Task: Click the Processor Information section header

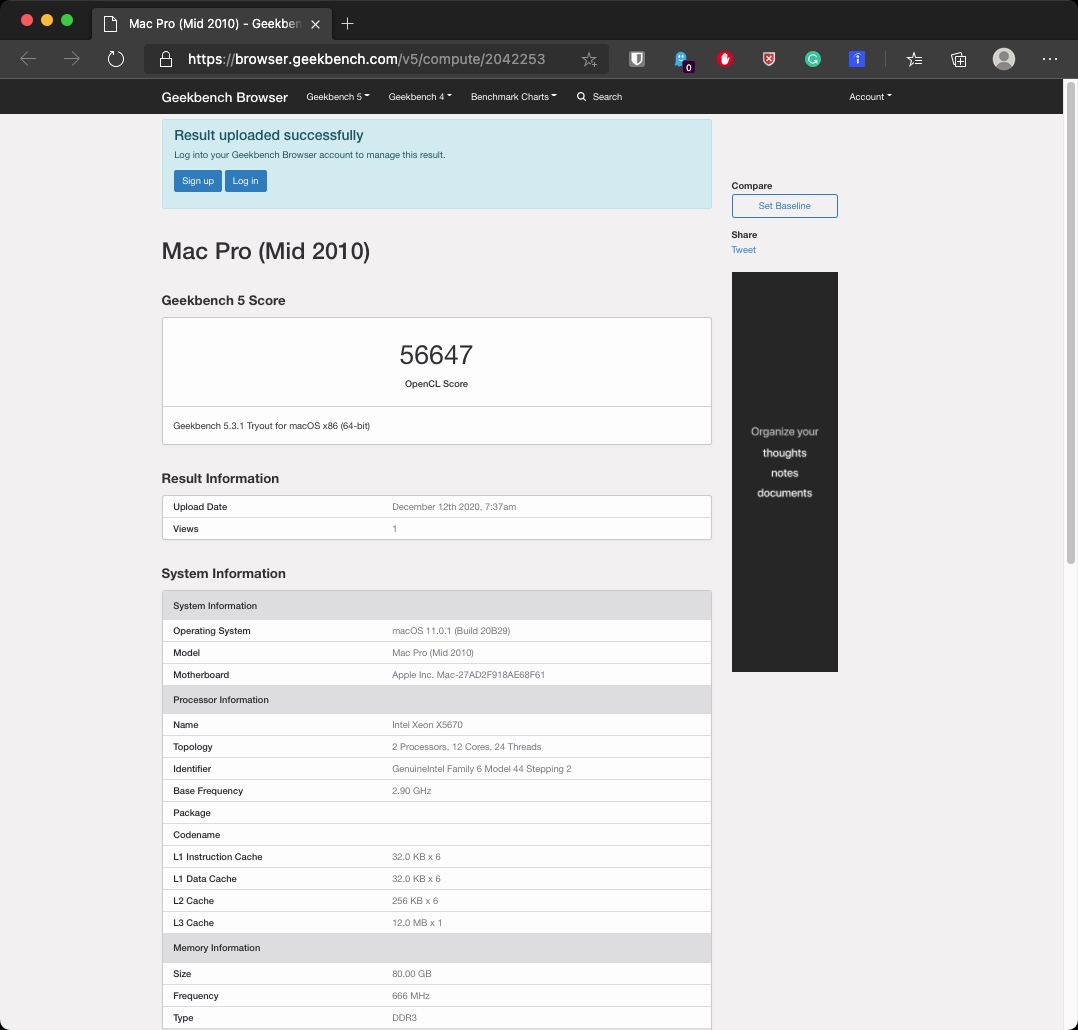Action: click(437, 700)
